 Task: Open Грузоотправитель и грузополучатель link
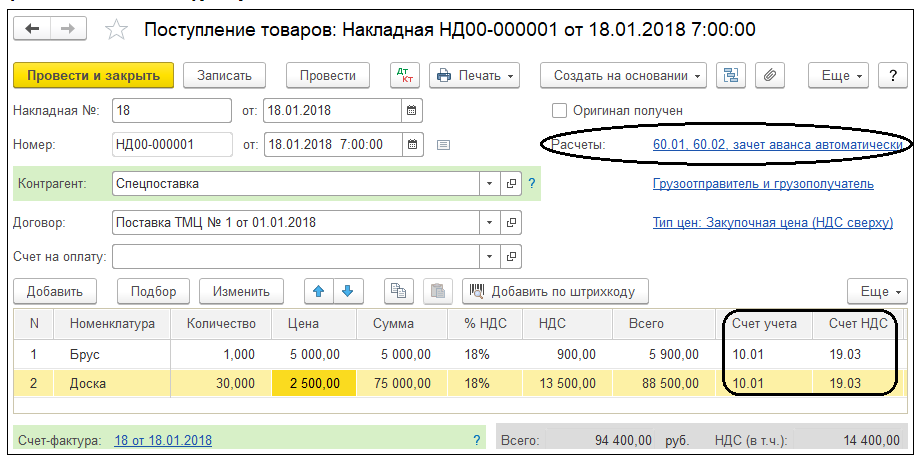763,184
